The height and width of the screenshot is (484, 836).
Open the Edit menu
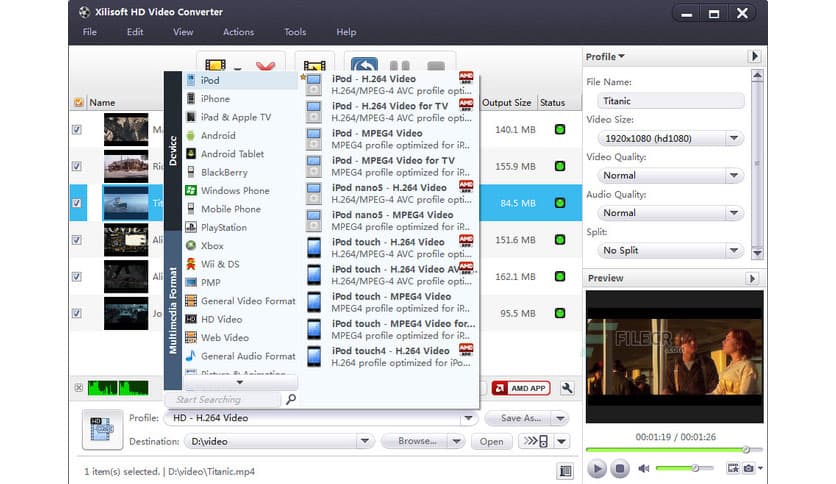(135, 32)
